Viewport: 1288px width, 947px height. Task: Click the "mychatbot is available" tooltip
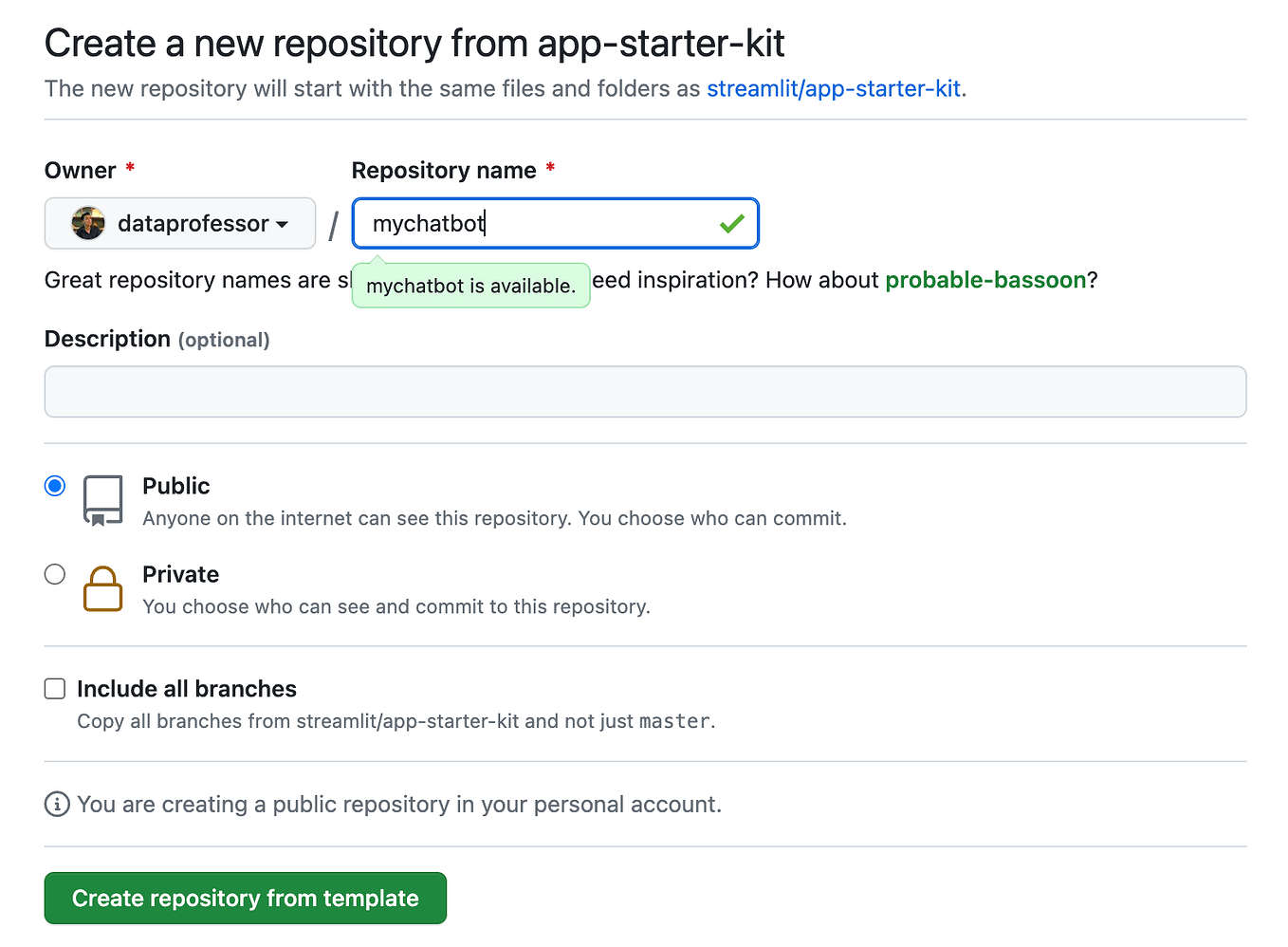click(x=470, y=286)
